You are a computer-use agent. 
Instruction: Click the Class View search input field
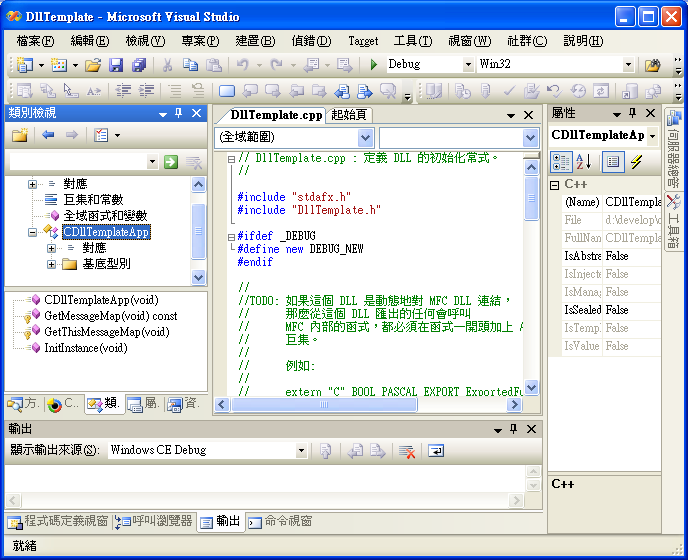click(x=79, y=162)
